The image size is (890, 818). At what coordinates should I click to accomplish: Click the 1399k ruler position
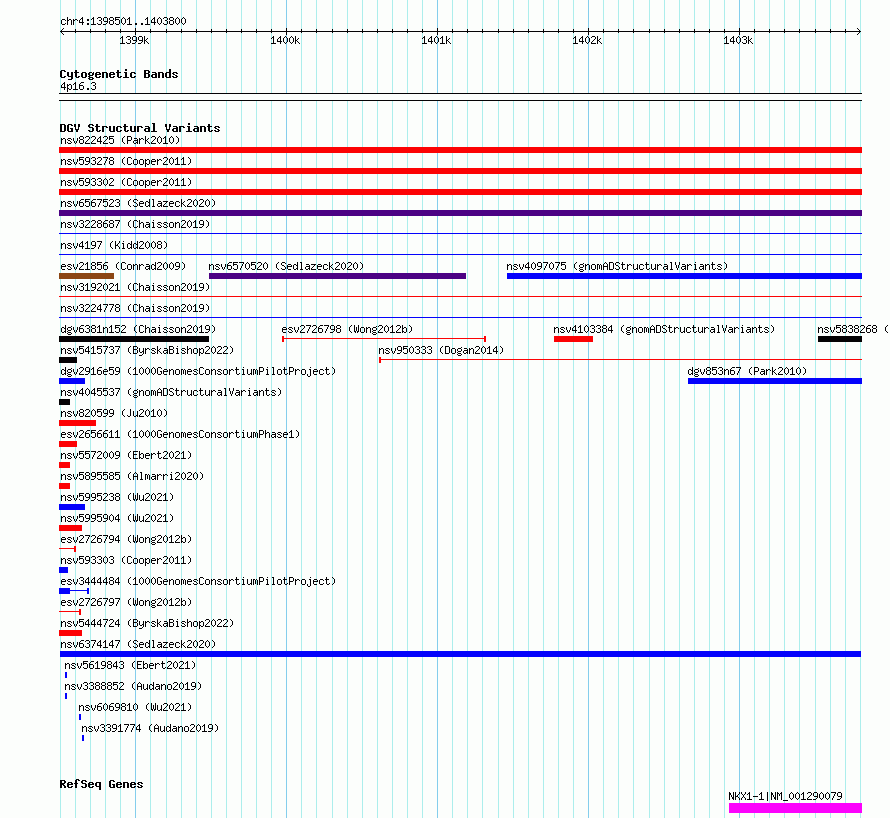[x=135, y=40]
